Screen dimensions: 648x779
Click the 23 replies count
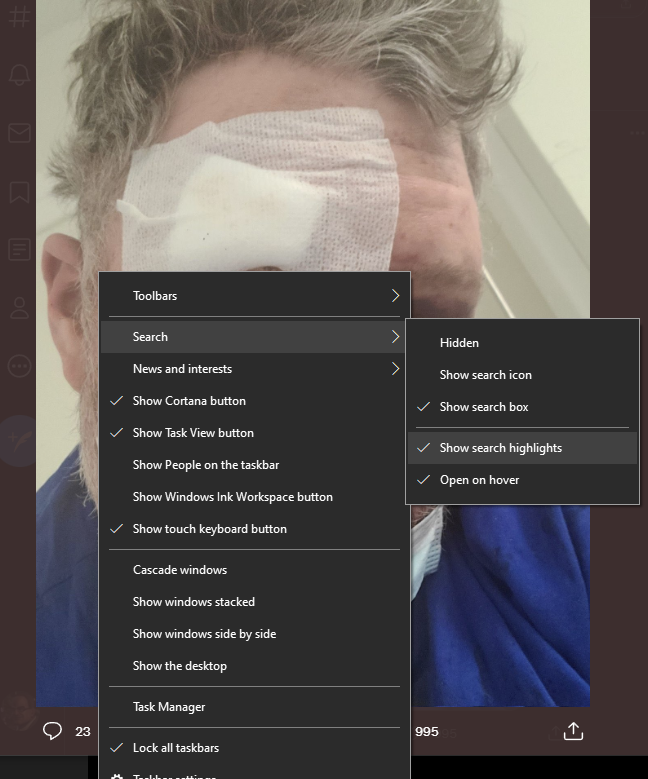coord(83,731)
